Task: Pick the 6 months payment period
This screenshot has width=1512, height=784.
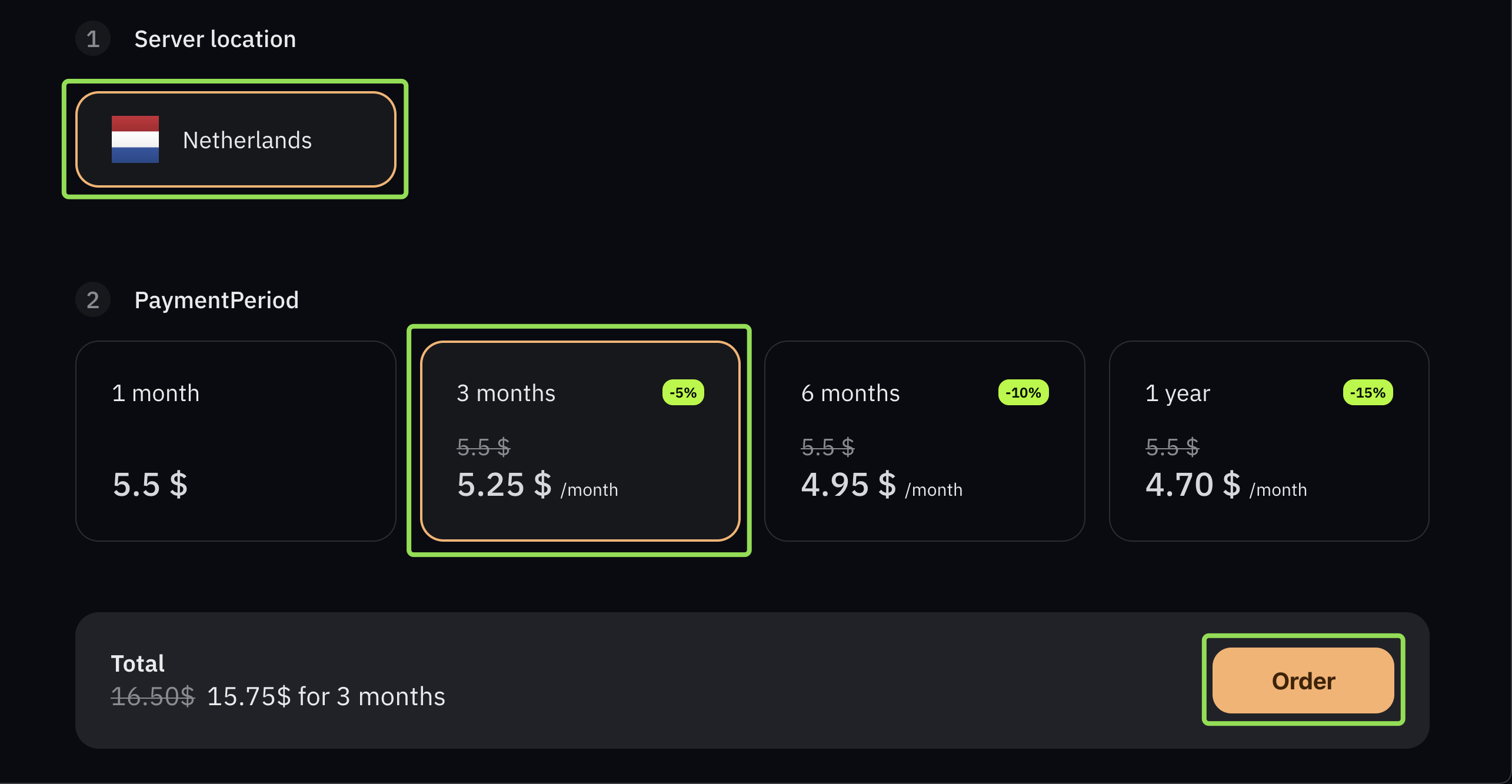Action: [x=924, y=441]
